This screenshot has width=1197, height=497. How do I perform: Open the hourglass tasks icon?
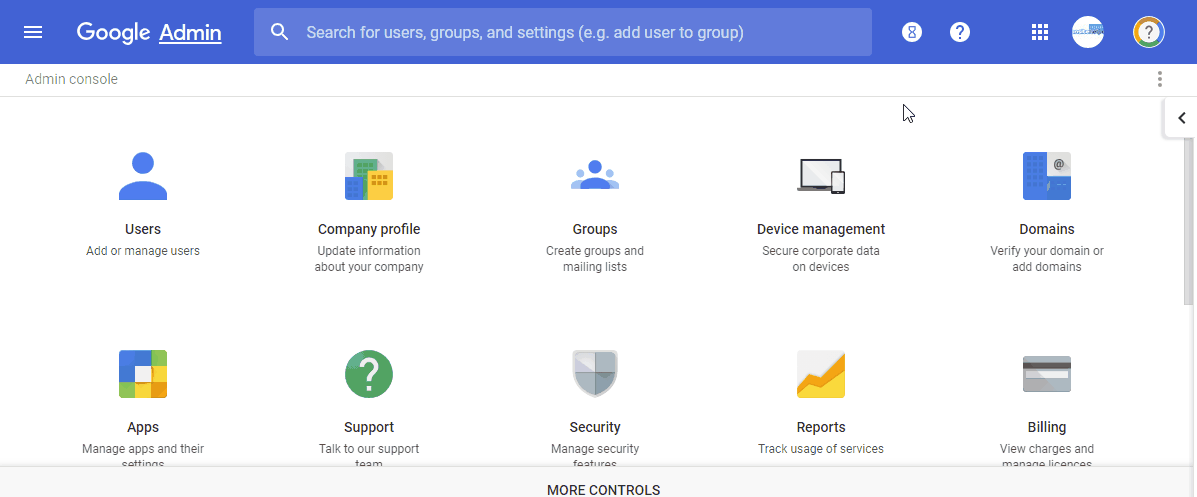(911, 32)
